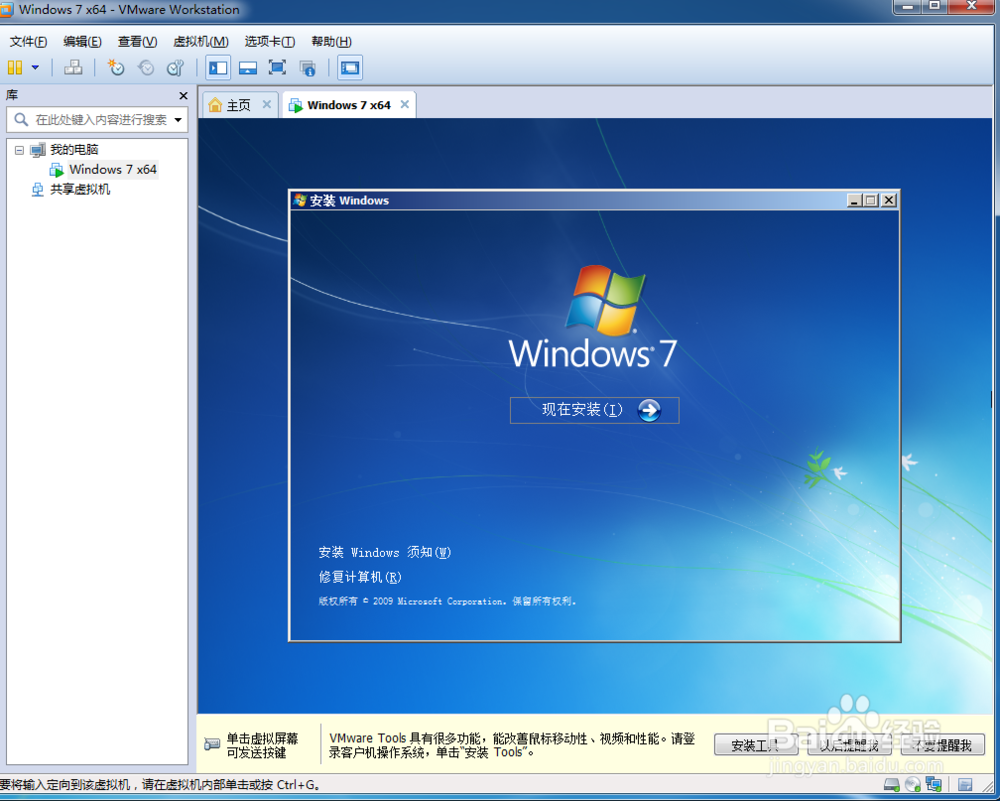
Task: Take a snapshot of this virtual machine
Action: 115,68
